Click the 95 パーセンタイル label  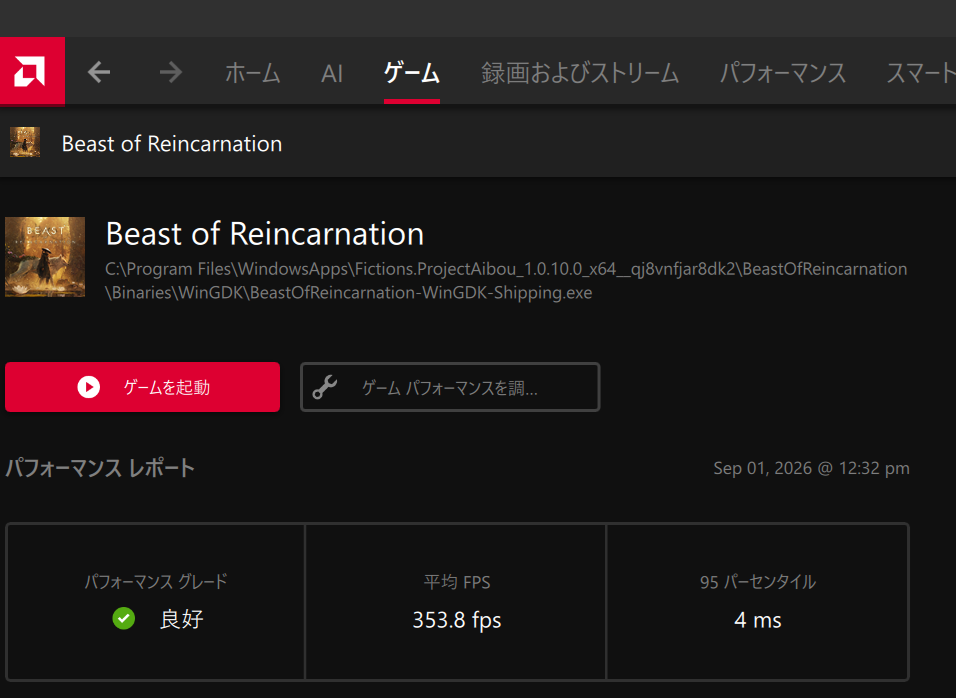click(758, 582)
